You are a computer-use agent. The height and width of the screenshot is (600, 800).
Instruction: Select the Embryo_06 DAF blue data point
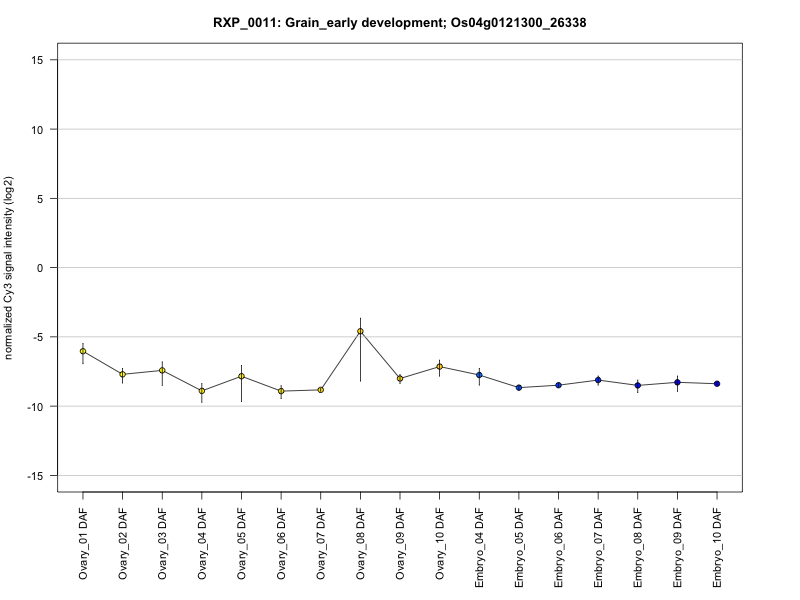(x=558, y=385)
